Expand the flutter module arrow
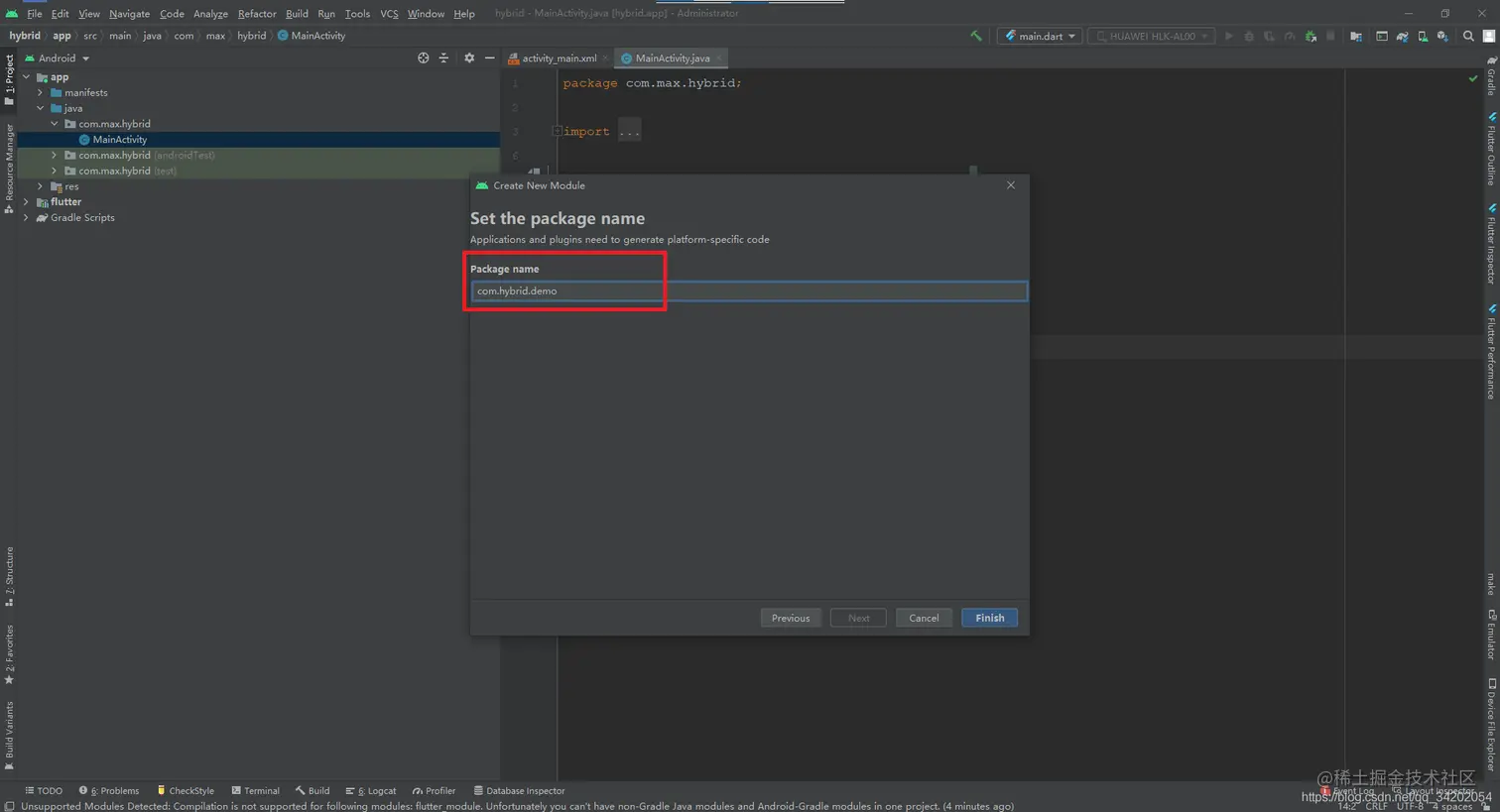The height and width of the screenshot is (812, 1500). click(27, 202)
